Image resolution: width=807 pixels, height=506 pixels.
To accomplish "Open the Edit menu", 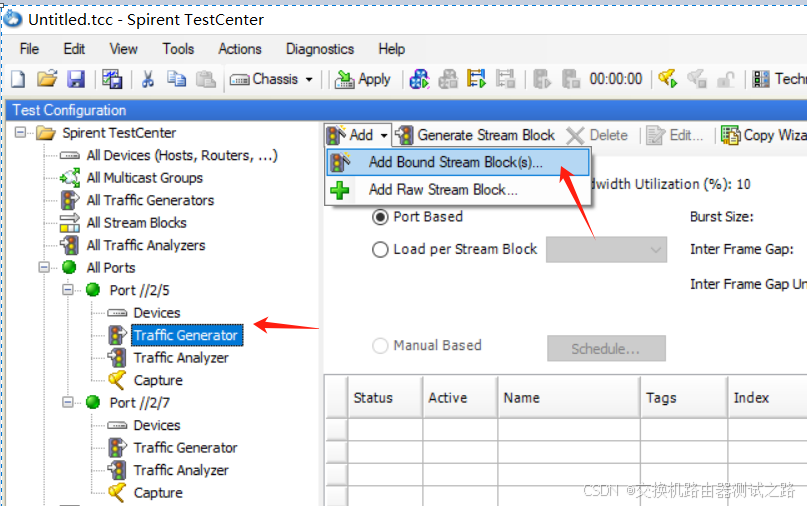I will click(74, 49).
